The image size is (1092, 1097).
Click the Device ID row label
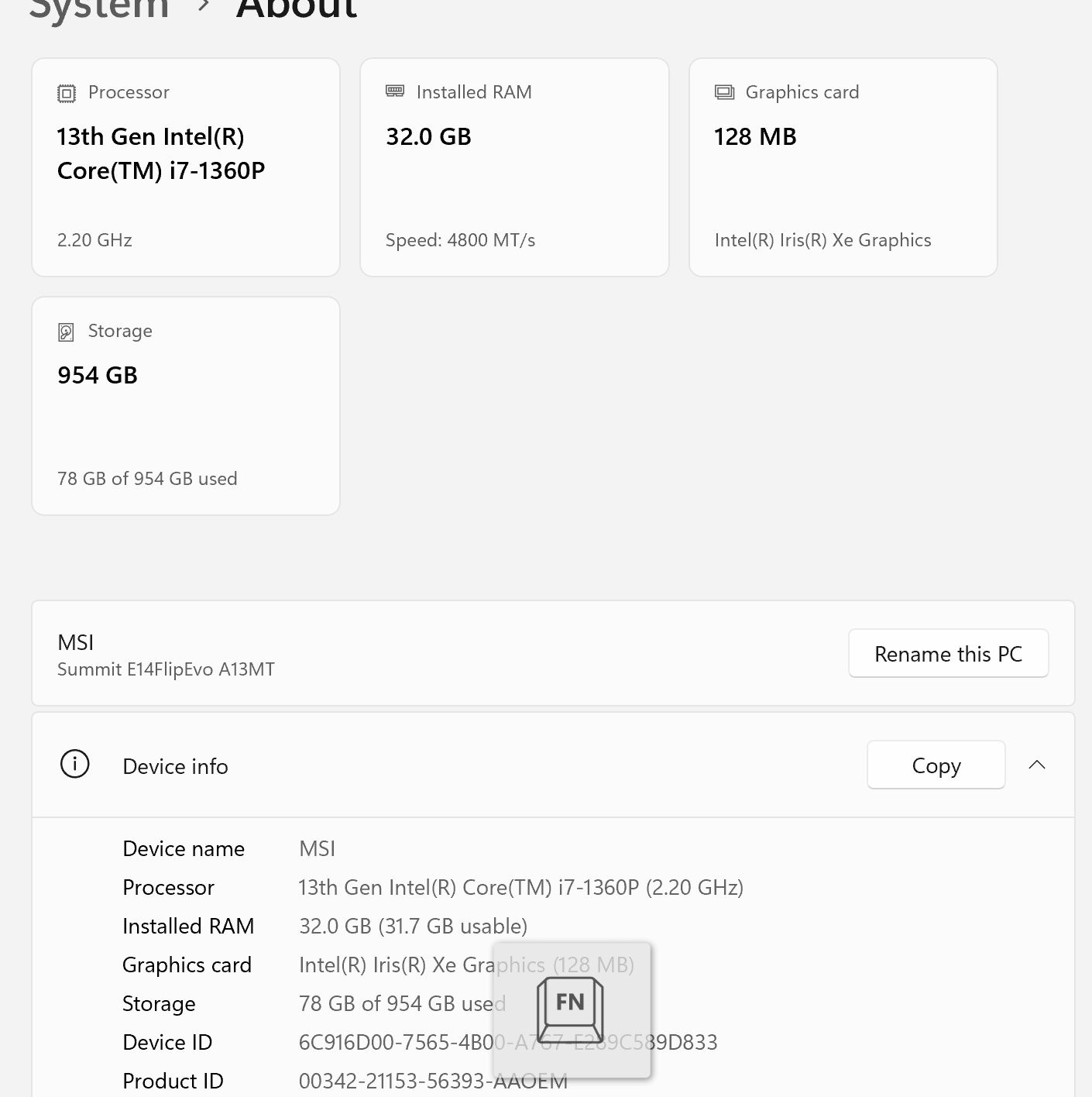pos(167,1042)
